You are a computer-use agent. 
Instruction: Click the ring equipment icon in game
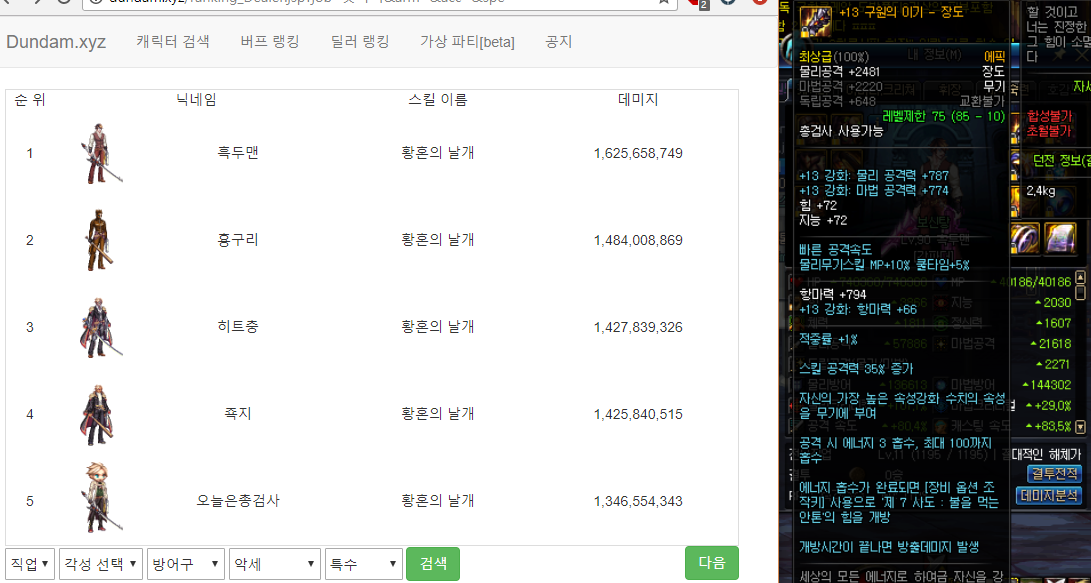coord(1025,239)
